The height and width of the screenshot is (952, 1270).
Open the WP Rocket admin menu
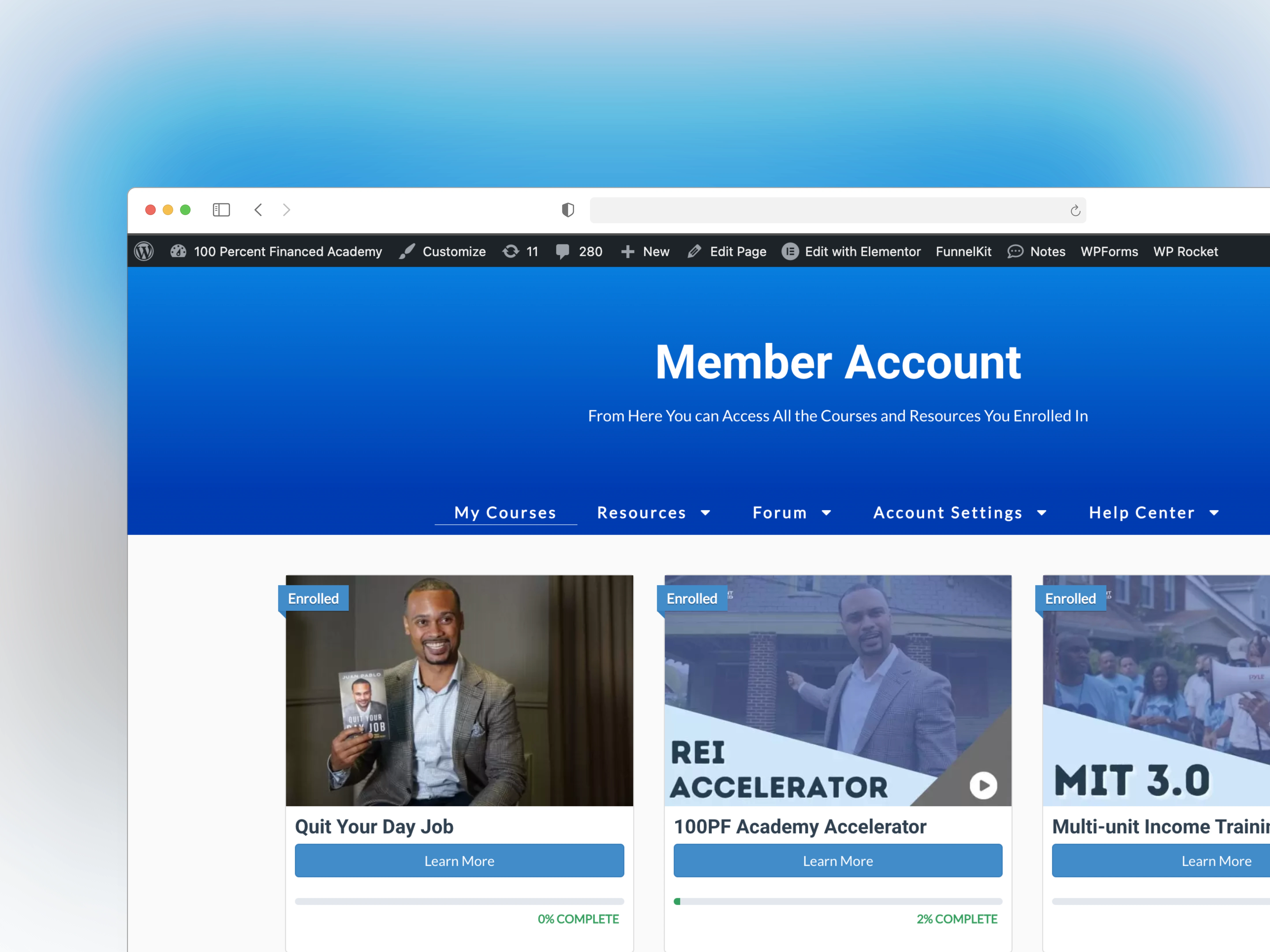(x=1185, y=251)
